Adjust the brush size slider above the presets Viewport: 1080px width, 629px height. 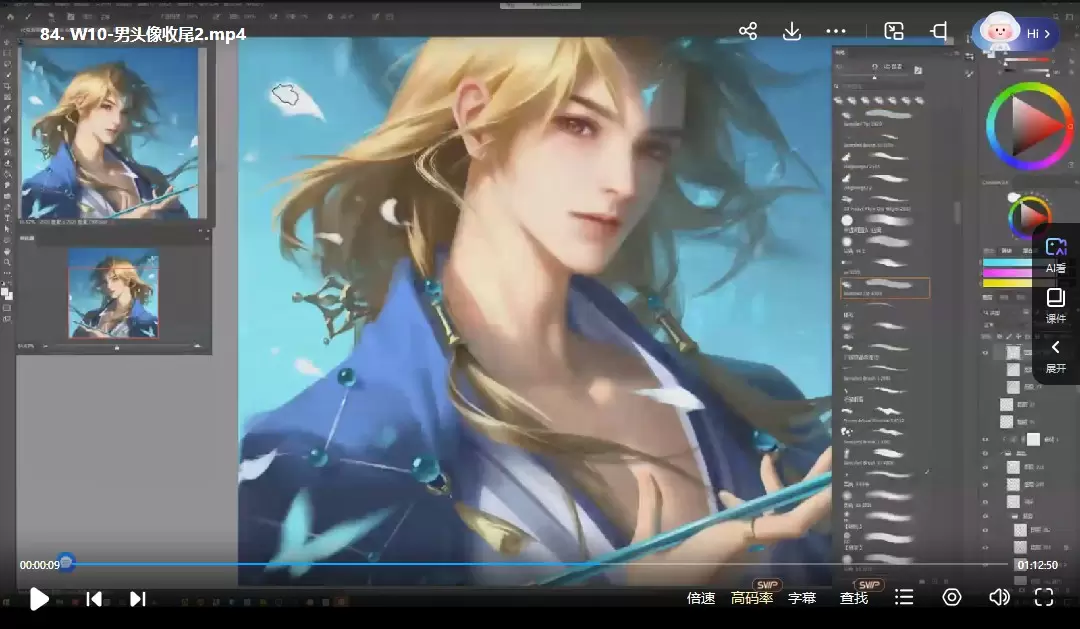[x=875, y=76]
